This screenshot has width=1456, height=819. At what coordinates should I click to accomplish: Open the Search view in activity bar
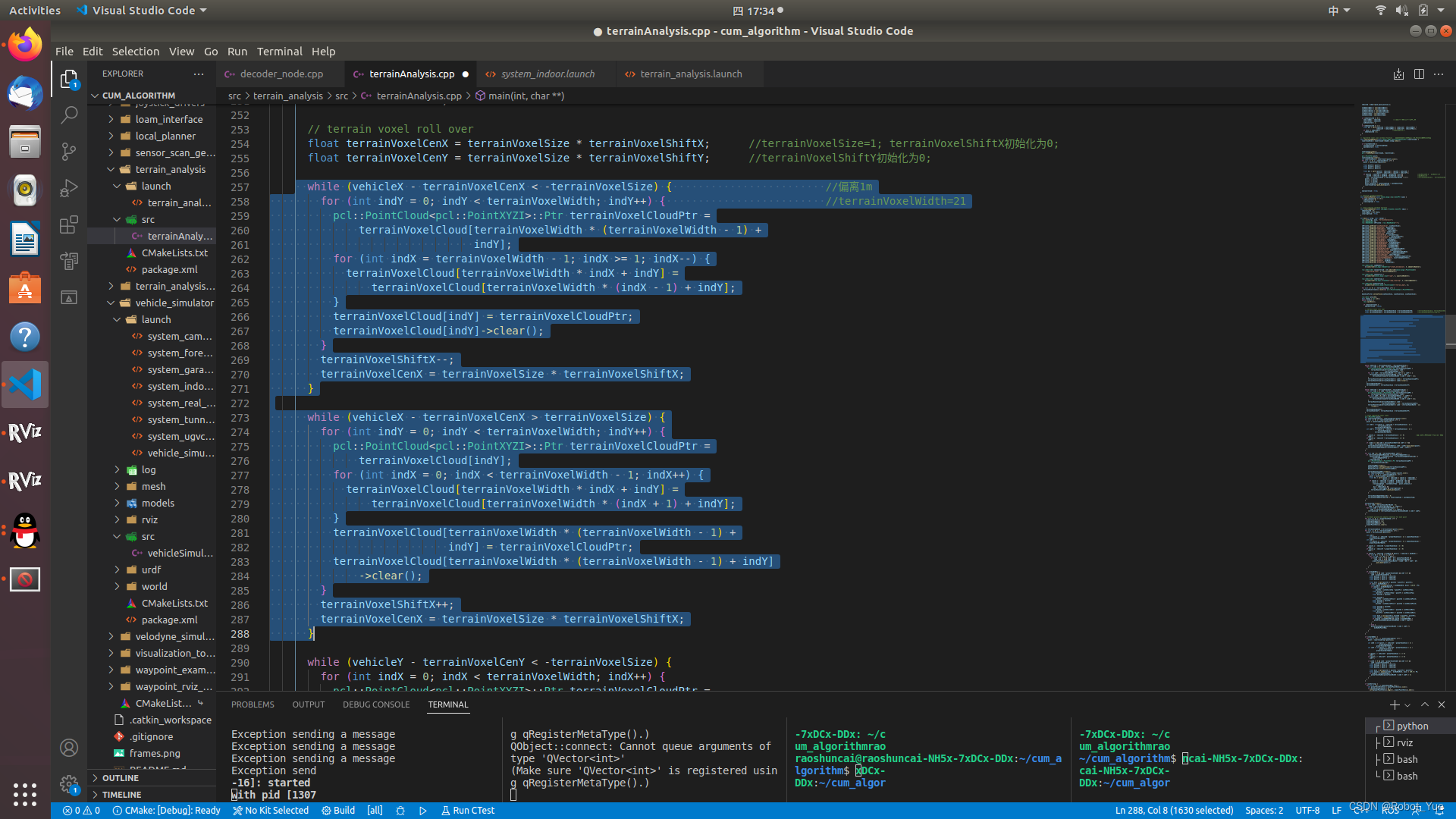69,115
